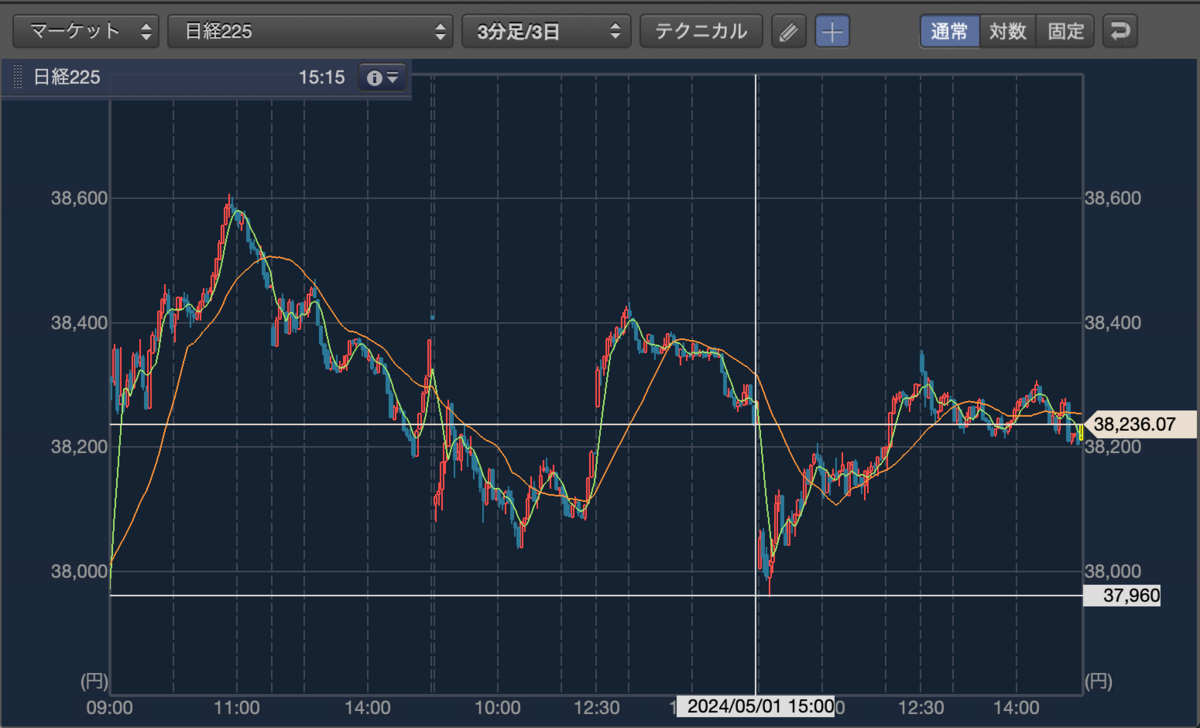Image resolution: width=1200 pixels, height=728 pixels.
Task: Toggle the crosshair cursor tool
Action: 832,31
